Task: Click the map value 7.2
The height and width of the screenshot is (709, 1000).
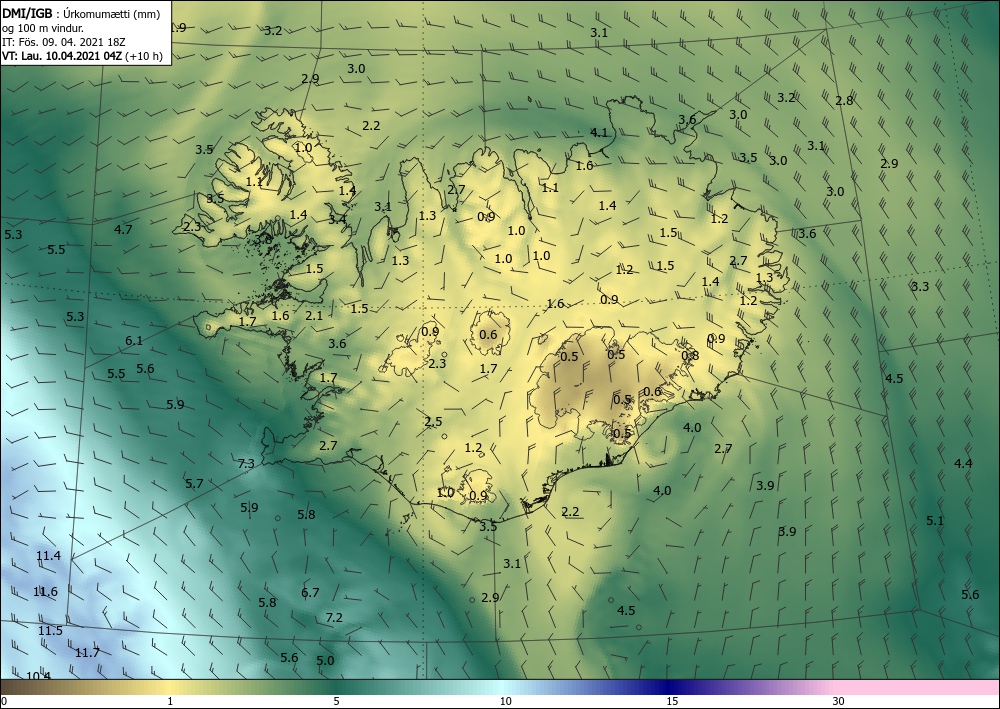Action: tap(334, 617)
